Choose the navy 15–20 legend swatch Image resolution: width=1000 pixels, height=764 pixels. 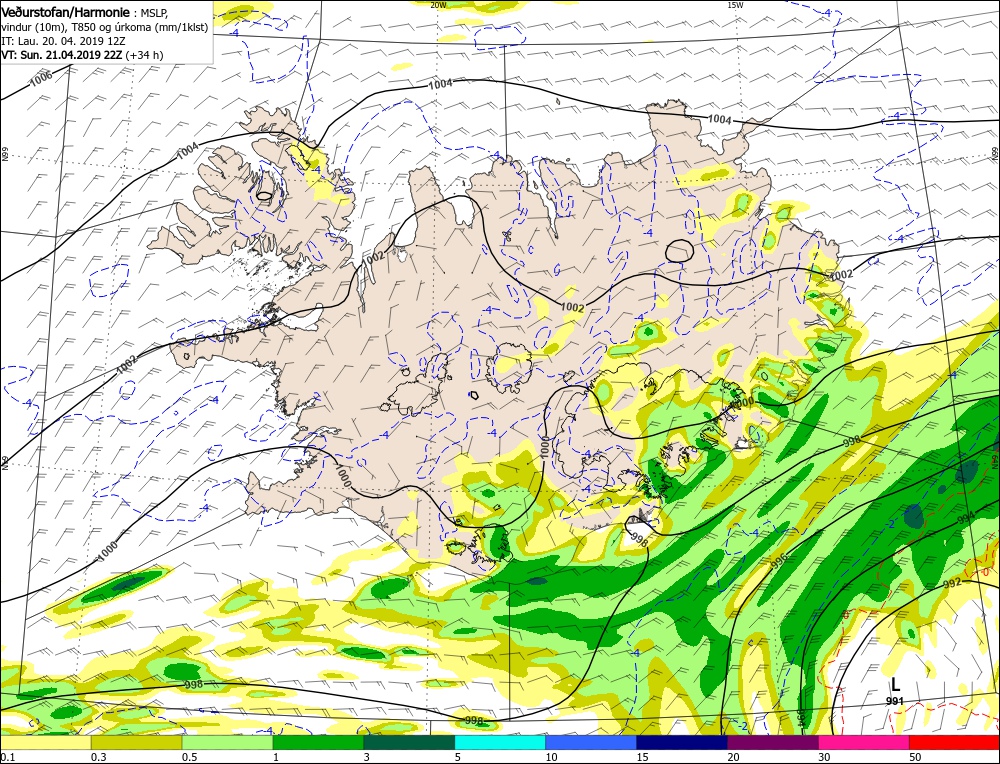coord(682,742)
